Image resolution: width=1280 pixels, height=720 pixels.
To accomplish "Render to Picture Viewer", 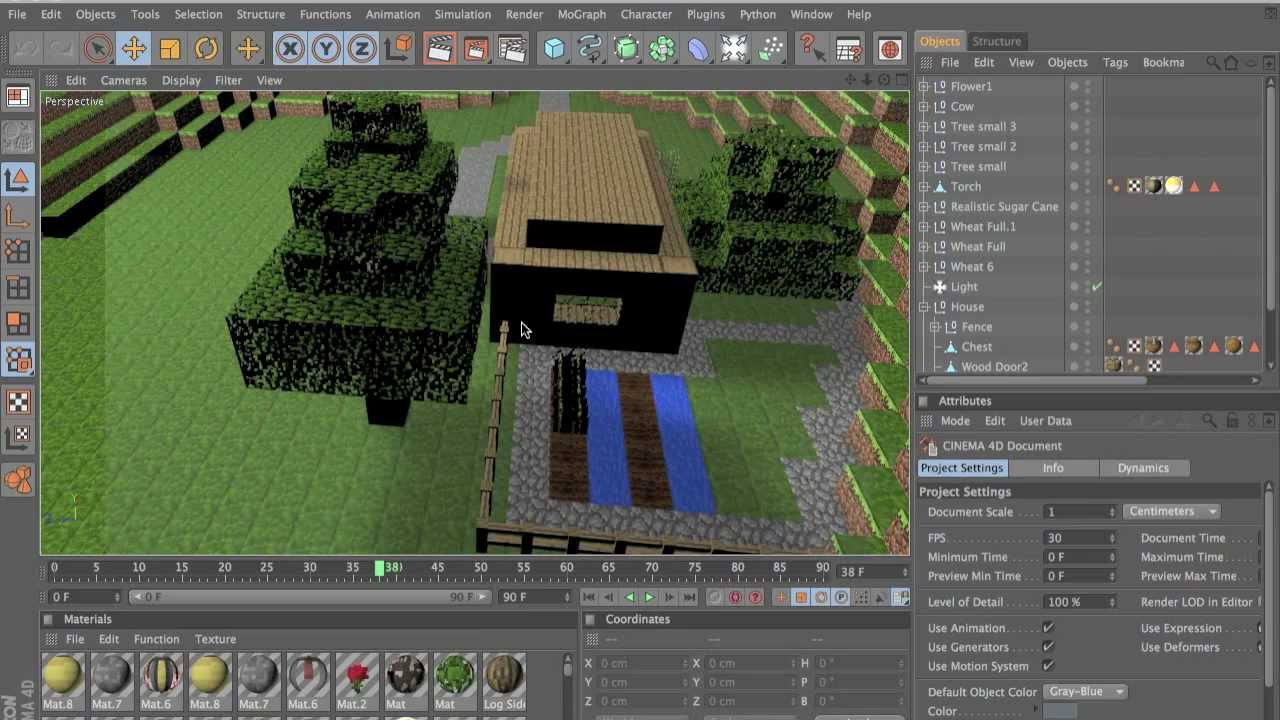I will [x=476, y=48].
